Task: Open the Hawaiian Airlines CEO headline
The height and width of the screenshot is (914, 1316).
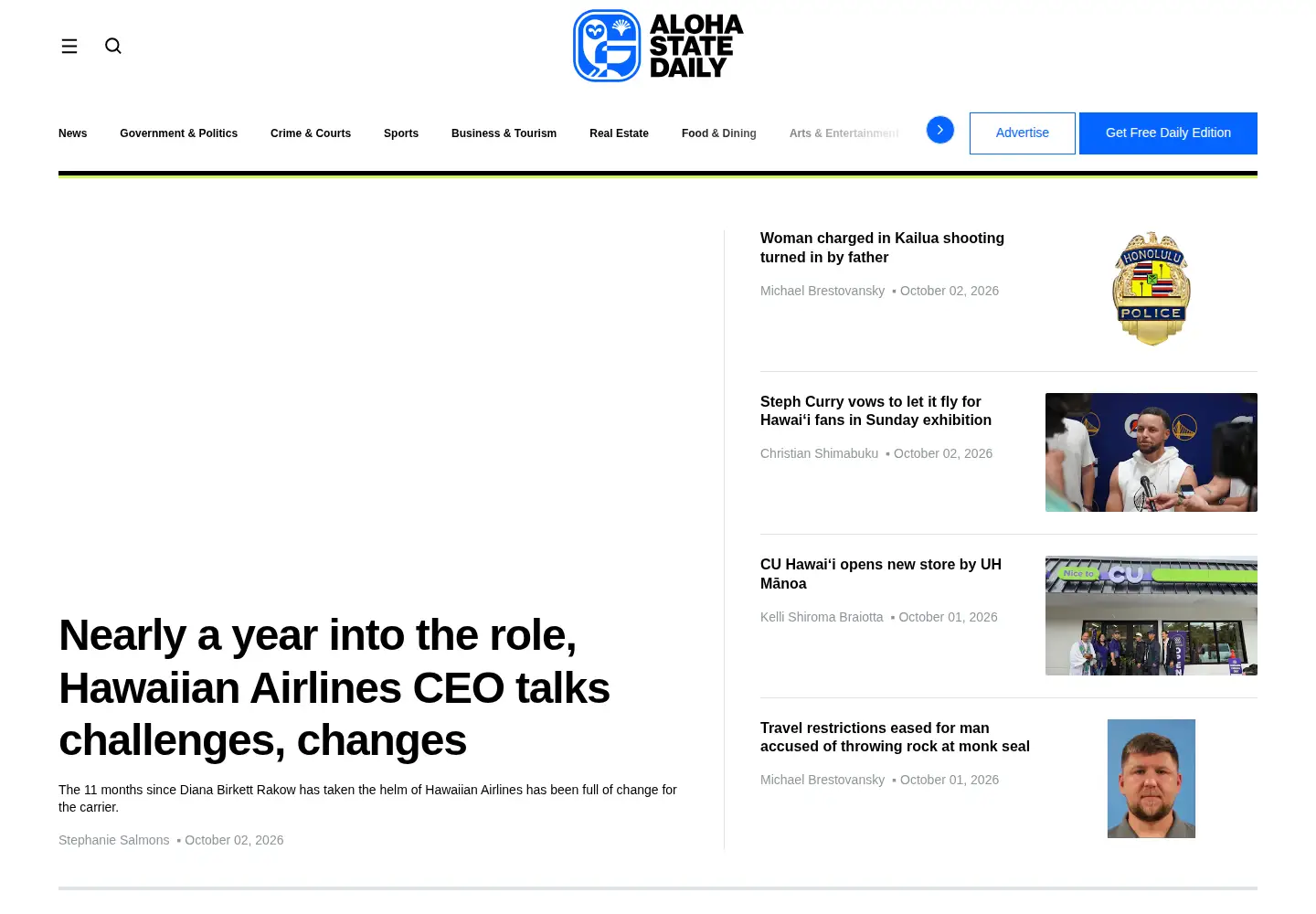Action: coord(334,687)
